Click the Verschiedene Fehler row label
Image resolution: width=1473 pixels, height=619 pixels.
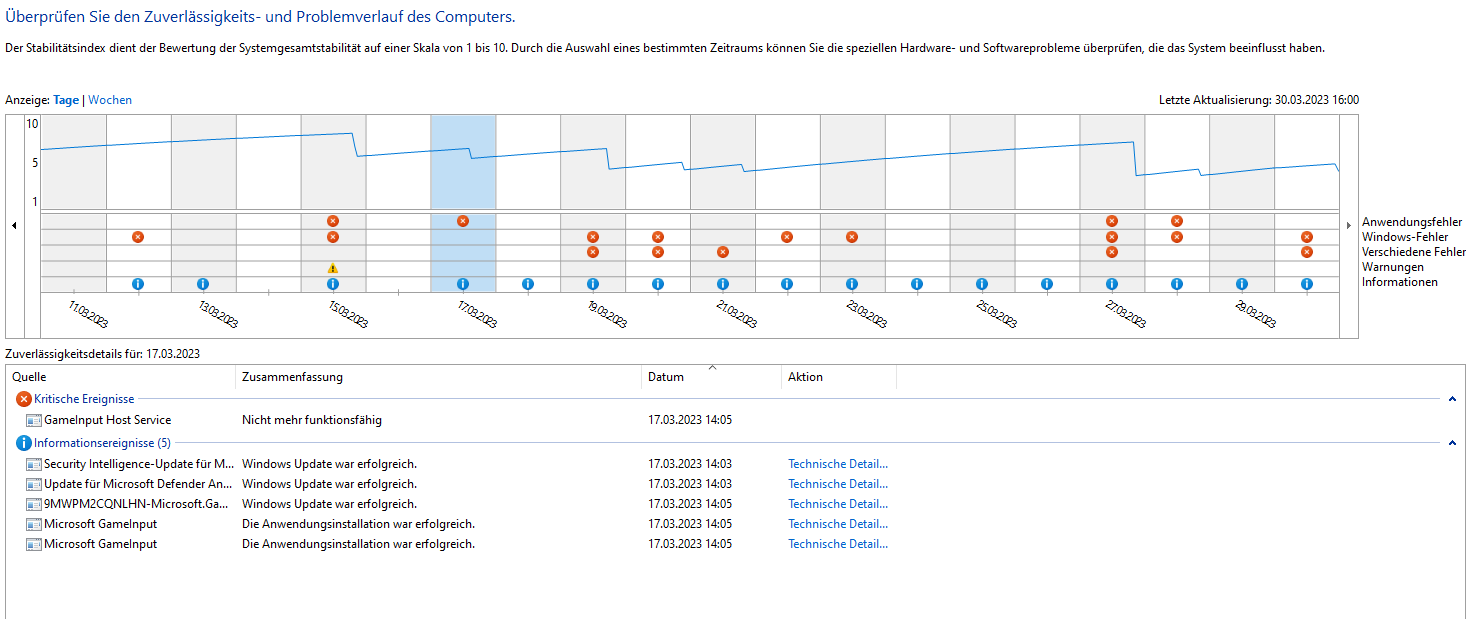click(x=1414, y=253)
